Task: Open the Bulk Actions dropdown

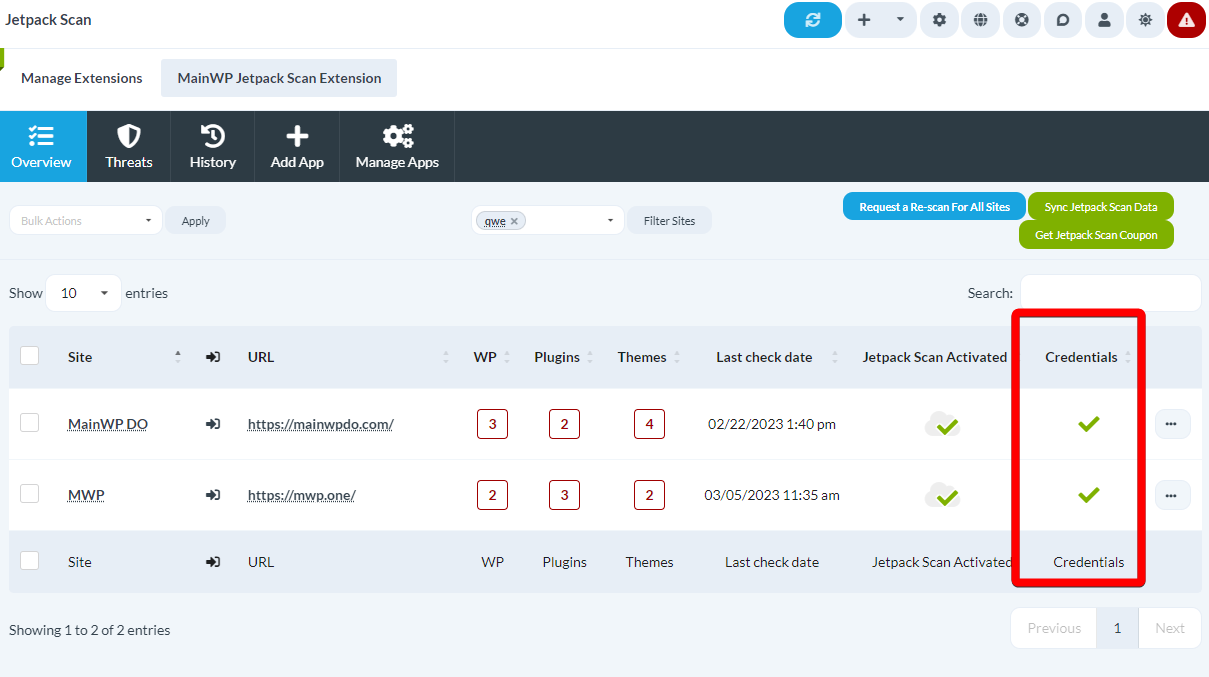Action: pyautogui.click(x=85, y=220)
